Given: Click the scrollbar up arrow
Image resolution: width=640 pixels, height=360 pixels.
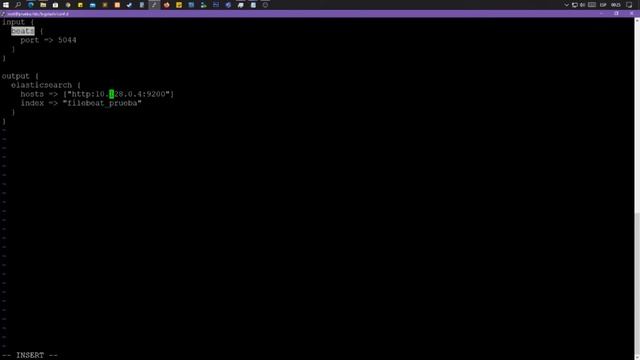Looking at the screenshot, I should pyautogui.click(x=637, y=20).
